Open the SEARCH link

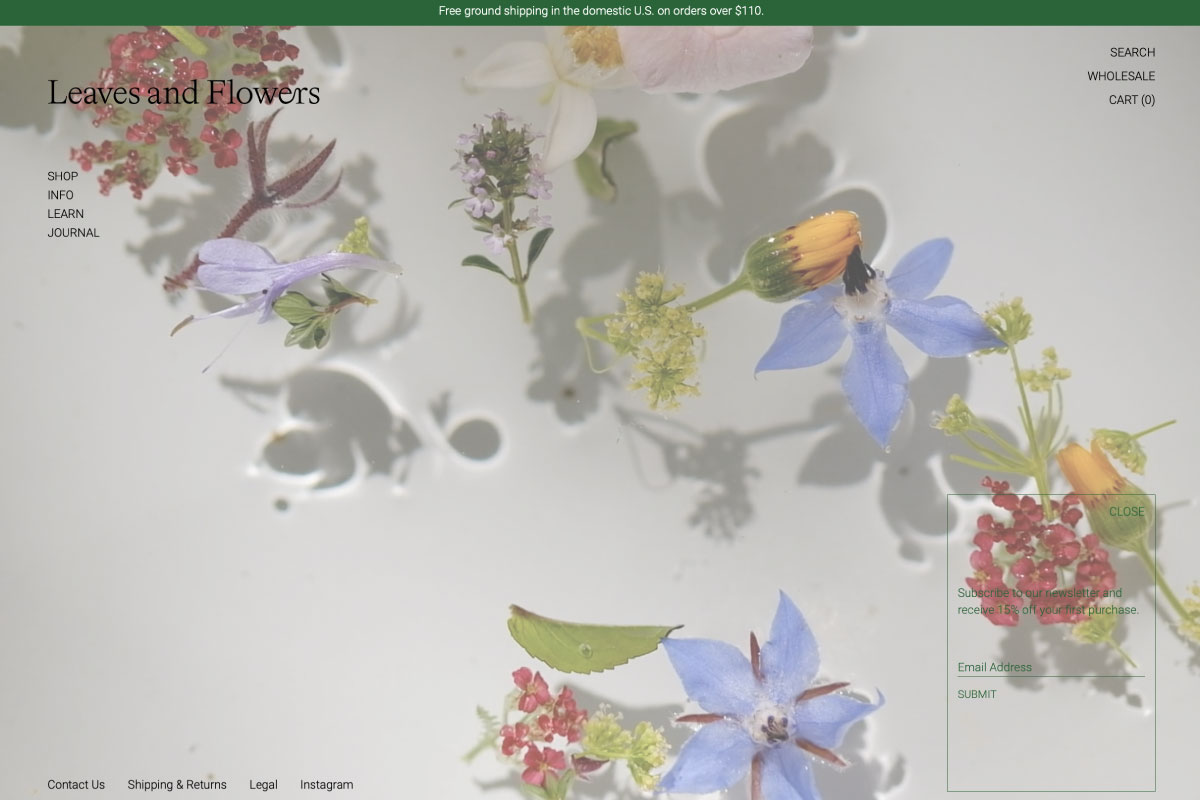1132,52
